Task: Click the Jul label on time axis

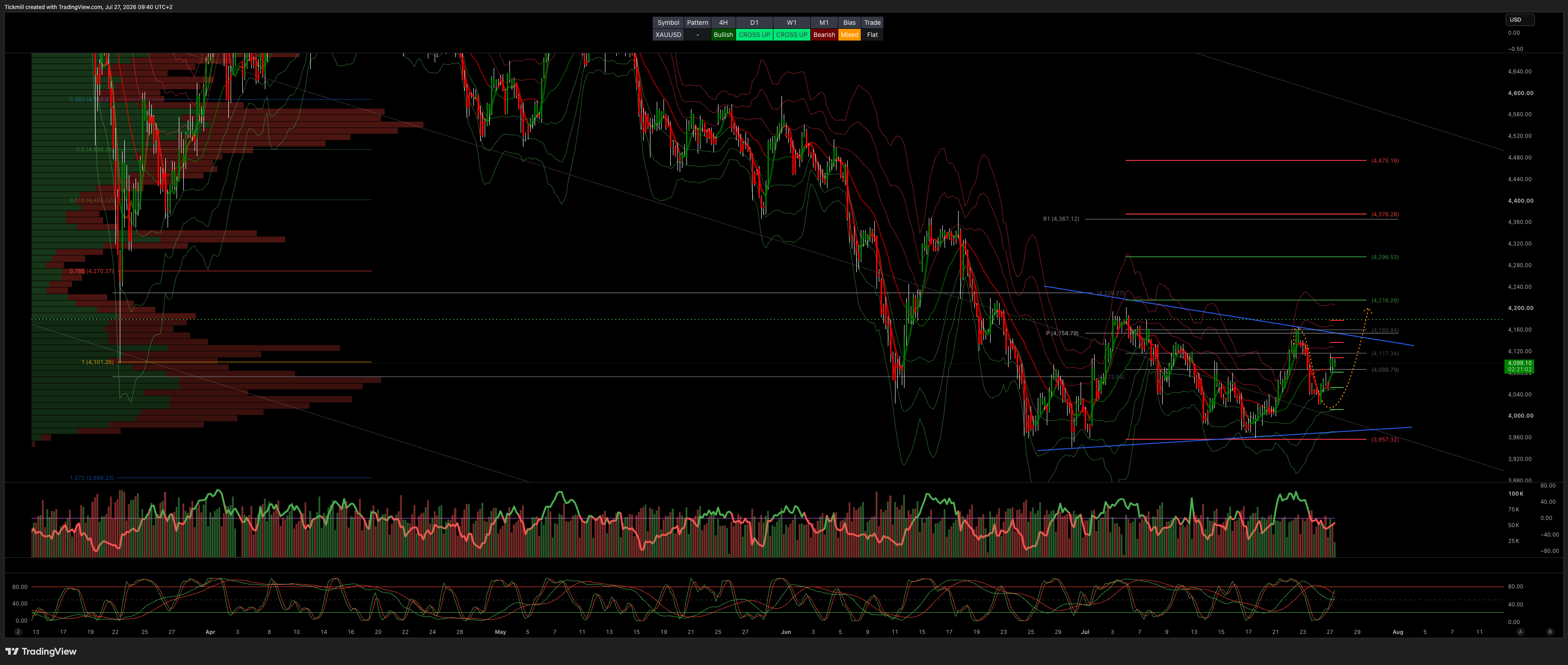Action: click(1085, 632)
